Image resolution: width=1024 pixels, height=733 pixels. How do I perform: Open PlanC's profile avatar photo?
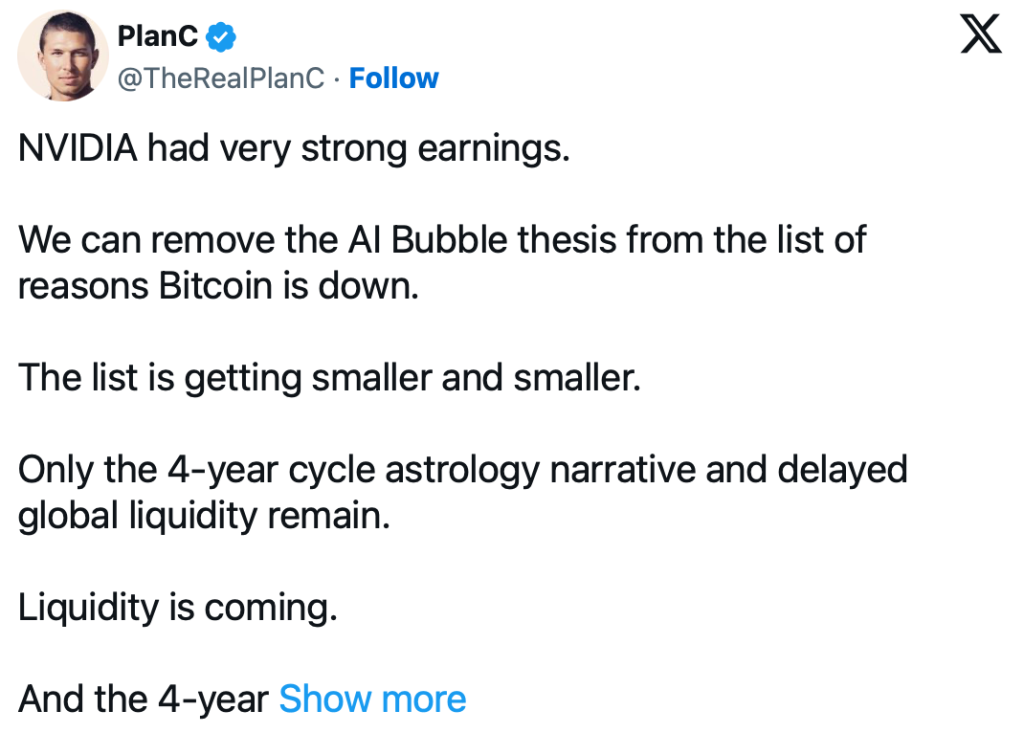tap(63, 59)
